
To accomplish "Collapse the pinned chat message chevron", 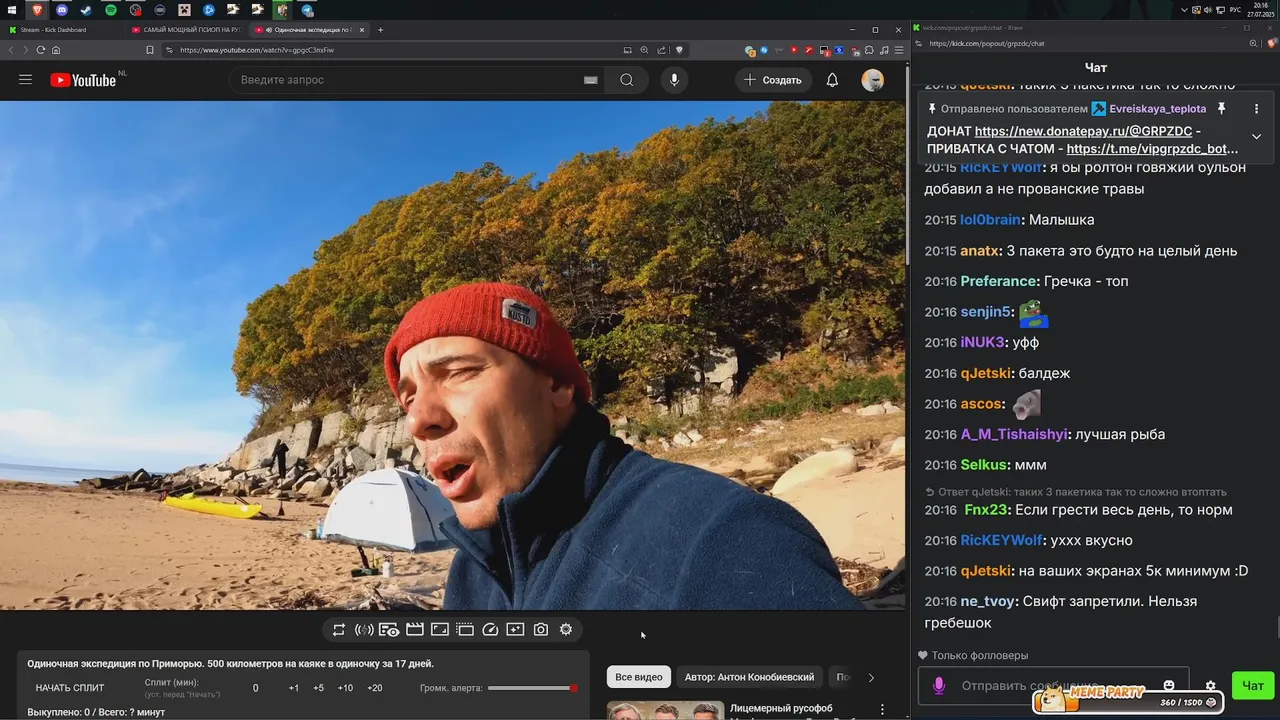I will [x=1257, y=137].
